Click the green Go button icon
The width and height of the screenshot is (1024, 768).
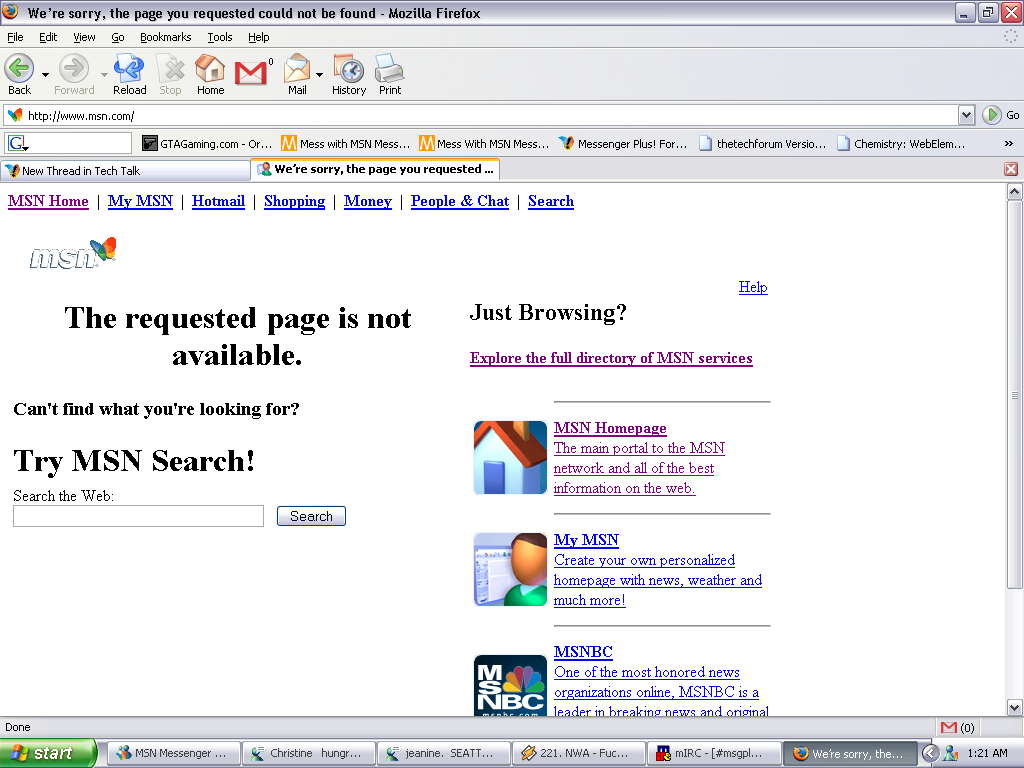(x=992, y=115)
